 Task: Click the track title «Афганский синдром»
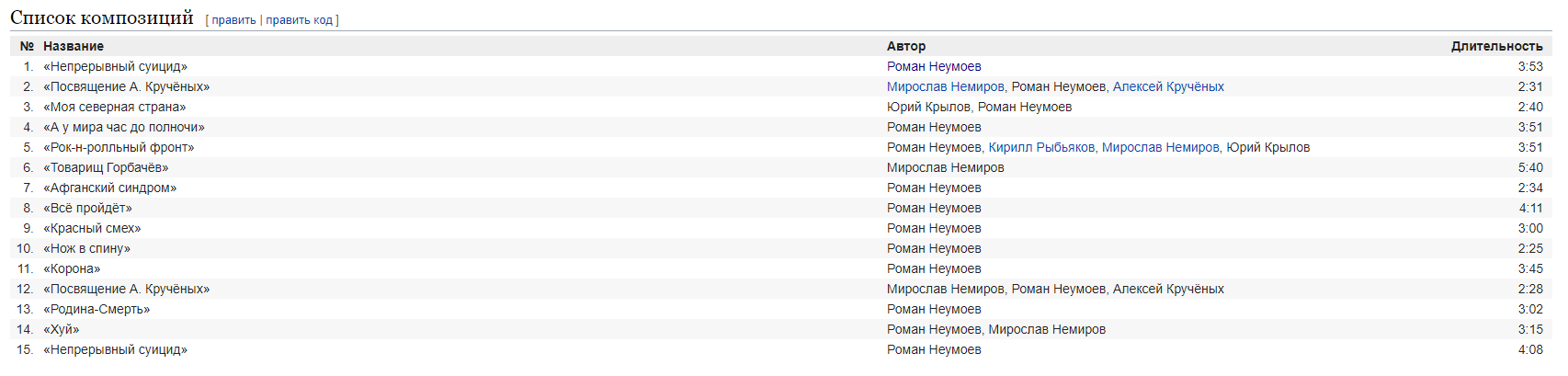coord(110,188)
